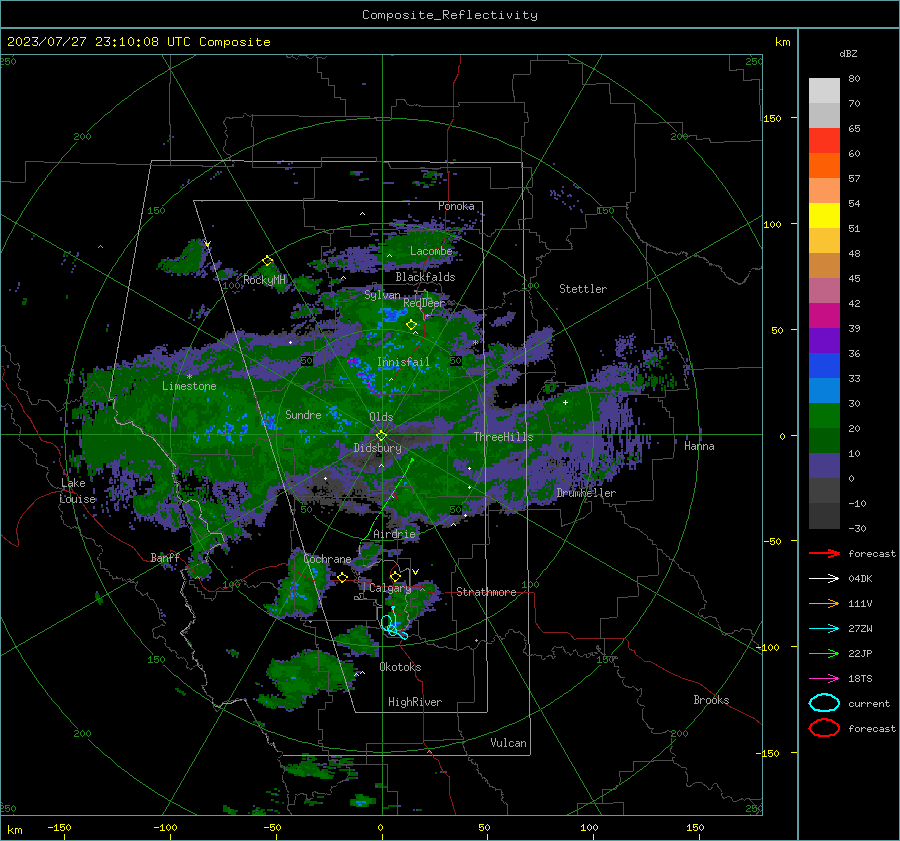The width and height of the screenshot is (900, 841).
Task: Click the HighRiver label
Action: [x=415, y=702]
